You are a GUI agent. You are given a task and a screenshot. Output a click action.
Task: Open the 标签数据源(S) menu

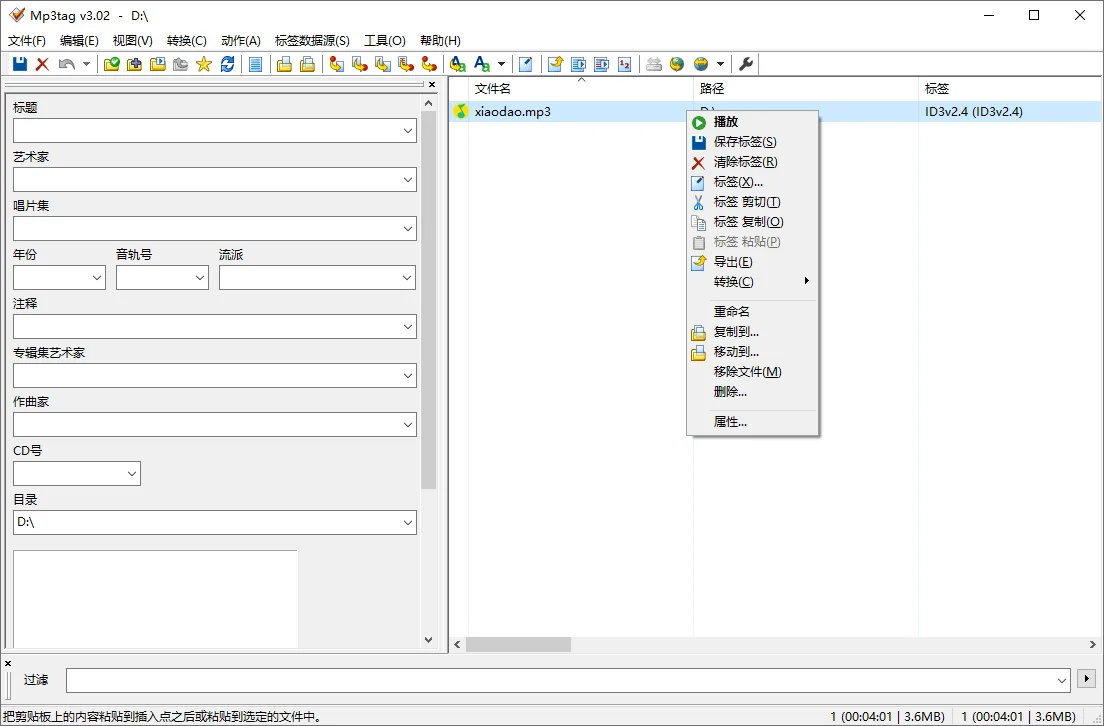pyautogui.click(x=311, y=40)
